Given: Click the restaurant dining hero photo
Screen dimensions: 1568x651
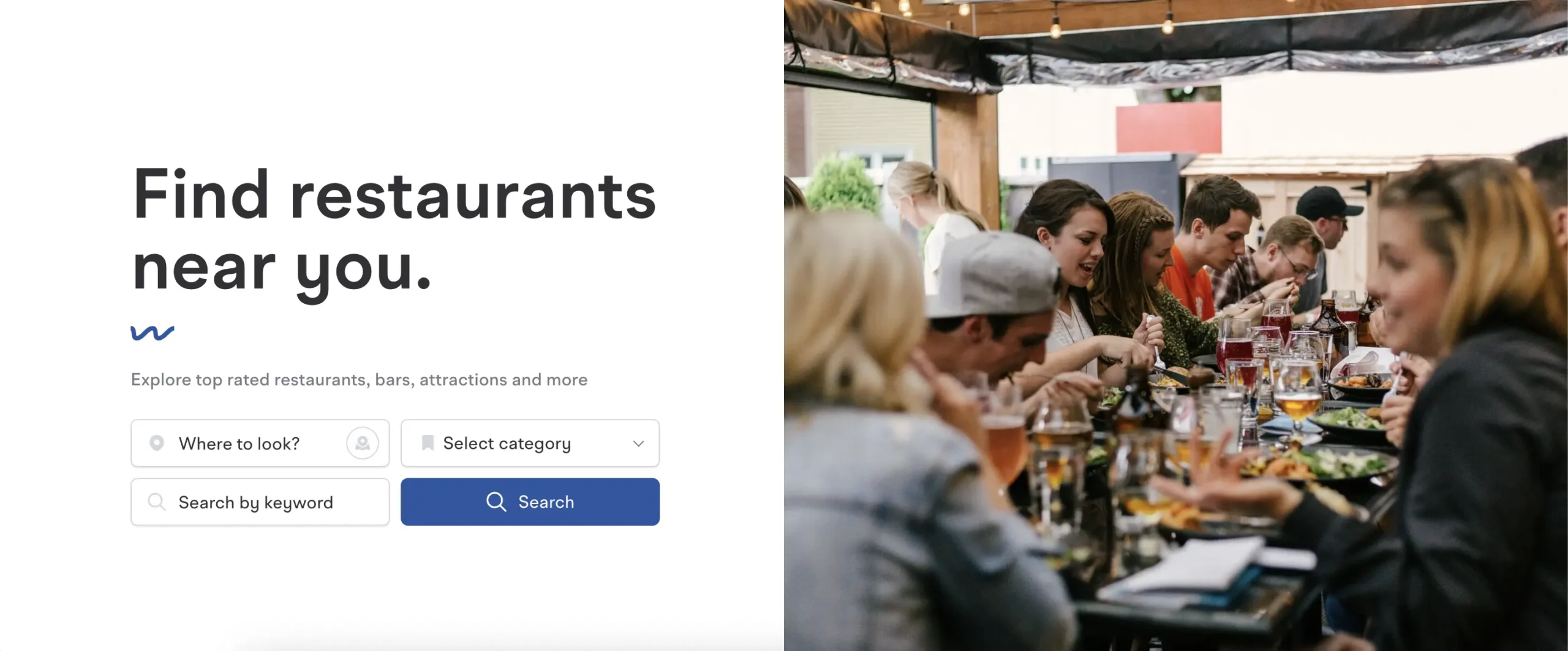Looking at the screenshot, I should 1176,325.
